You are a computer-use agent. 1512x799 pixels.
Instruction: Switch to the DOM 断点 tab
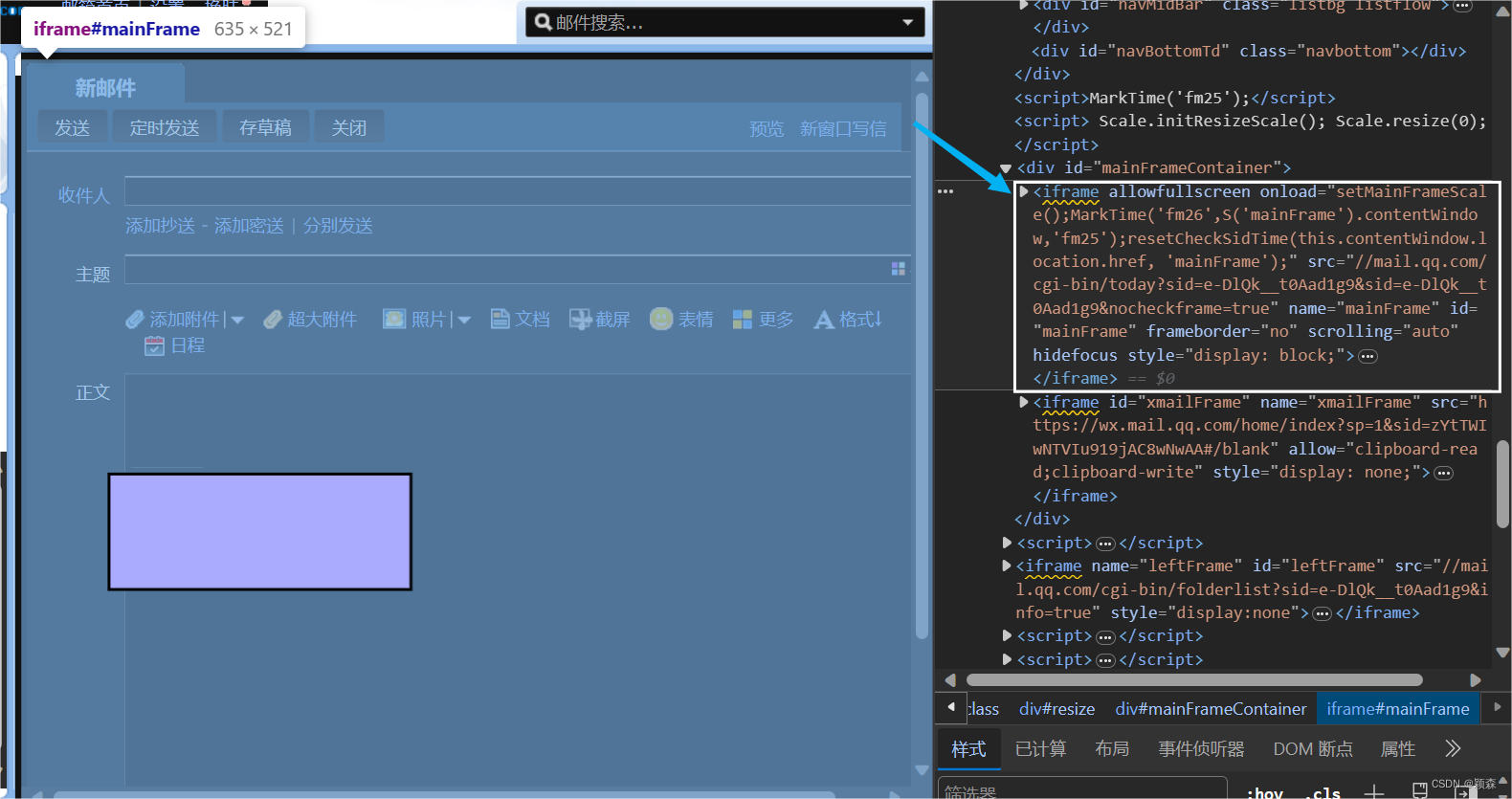click(x=1313, y=749)
